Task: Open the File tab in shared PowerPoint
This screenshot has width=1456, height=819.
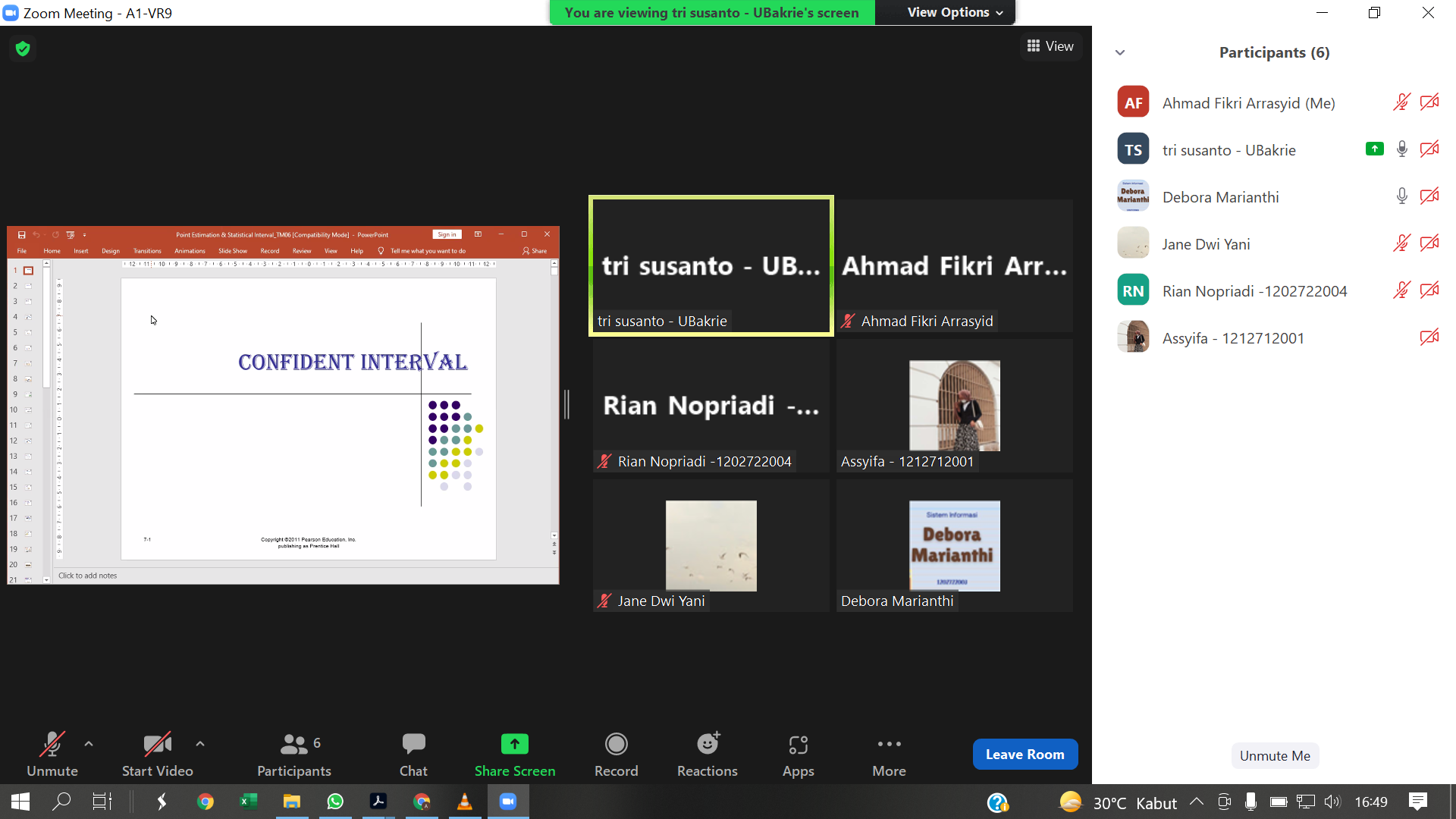Action: point(22,251)
